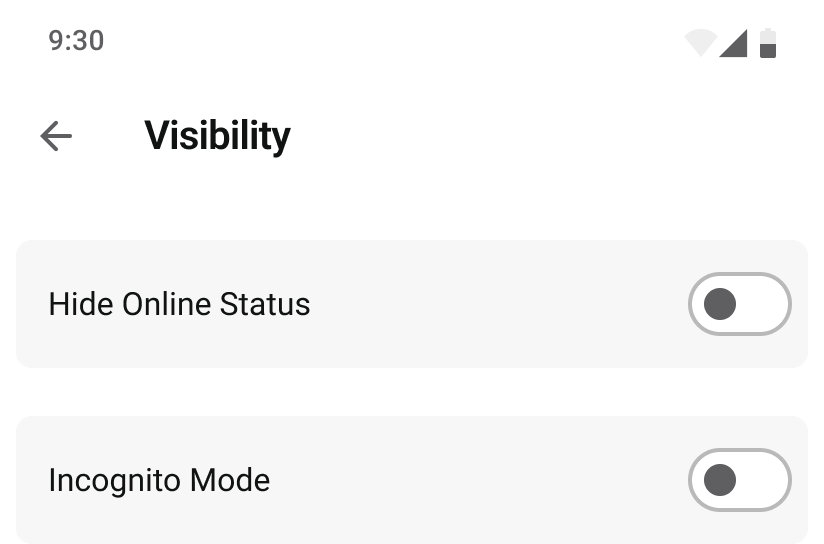Turn on the Incognito Mode switch
Screen dimensions: 824x544
click(739, 480)
